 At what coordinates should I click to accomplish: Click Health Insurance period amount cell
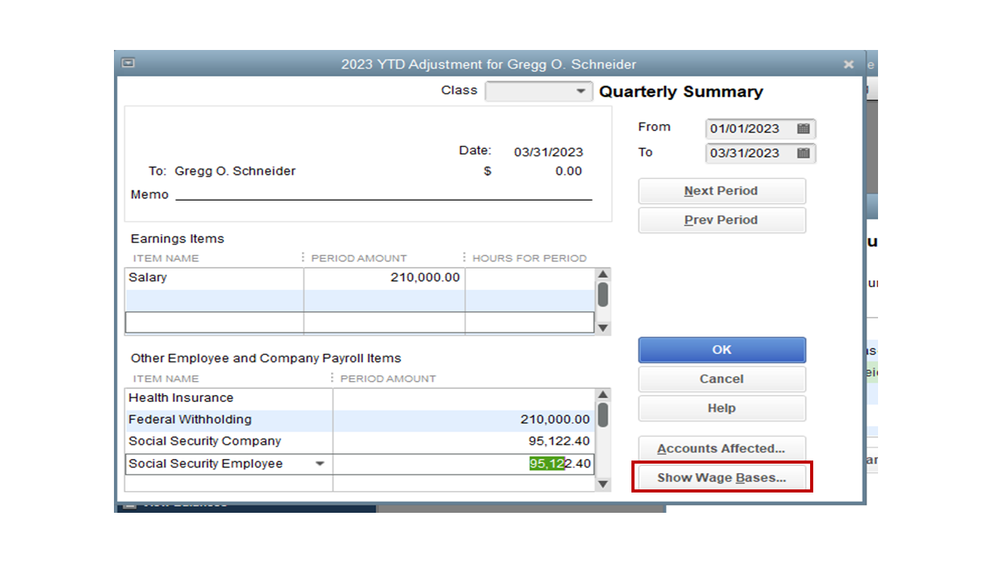[x=463, y=398]
